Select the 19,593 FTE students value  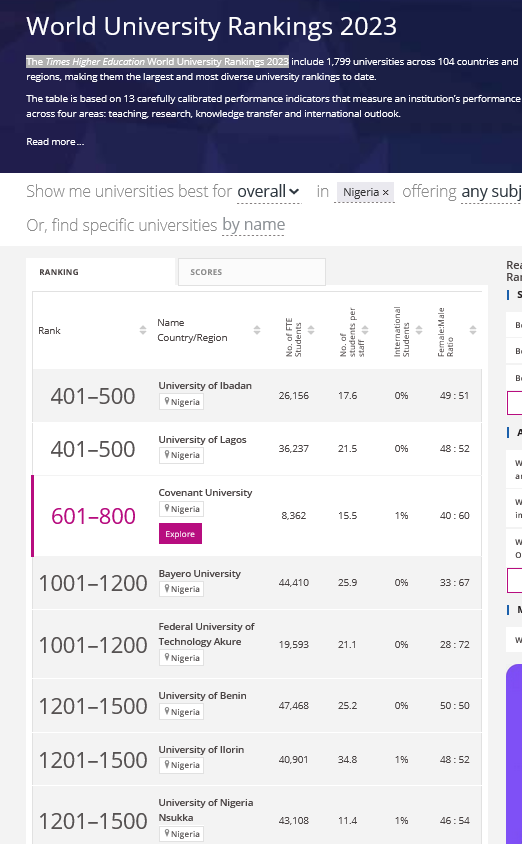coord(294,644)
